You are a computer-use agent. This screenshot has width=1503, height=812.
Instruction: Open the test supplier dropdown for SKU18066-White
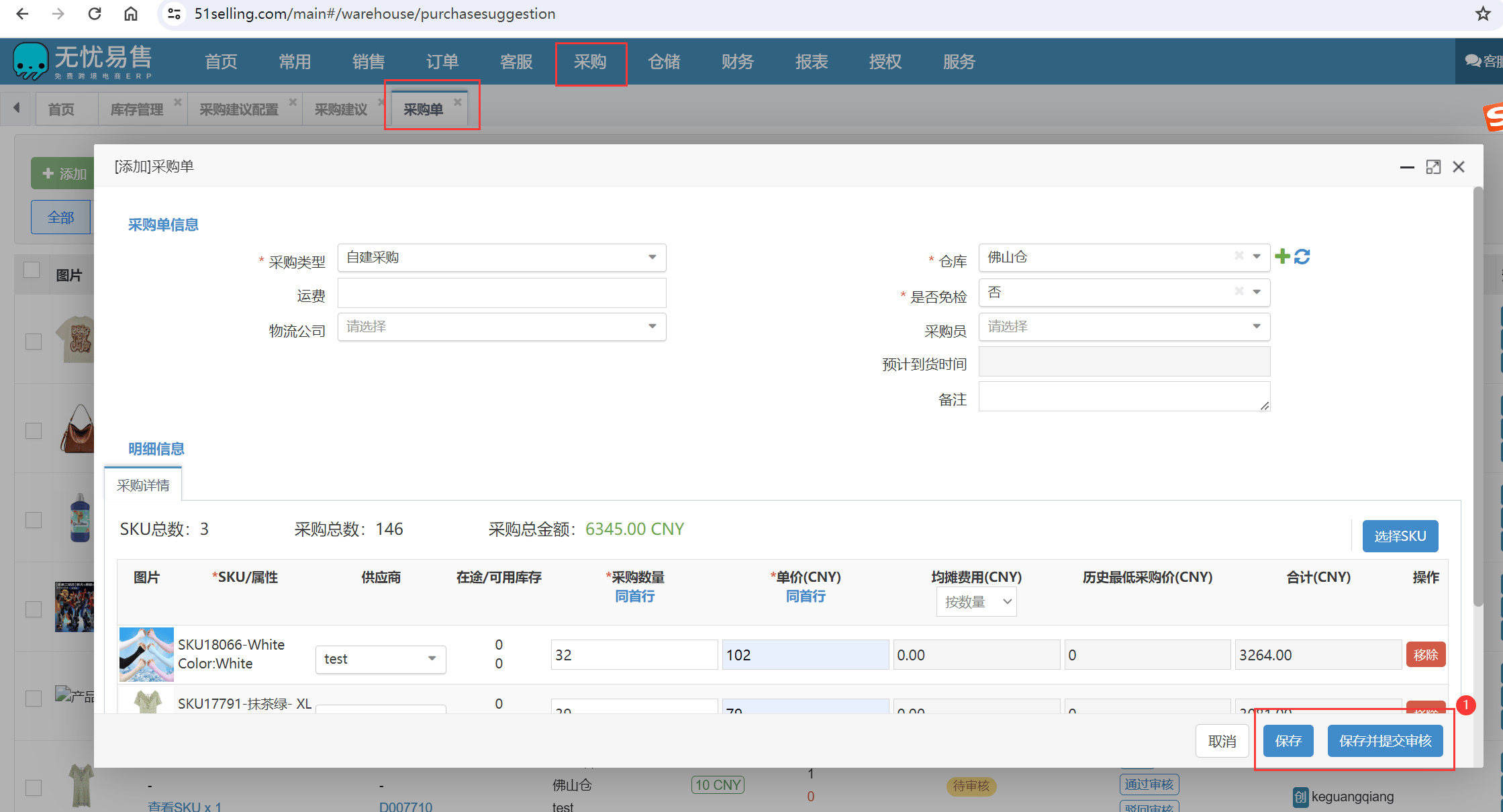[x=381, y=659]
